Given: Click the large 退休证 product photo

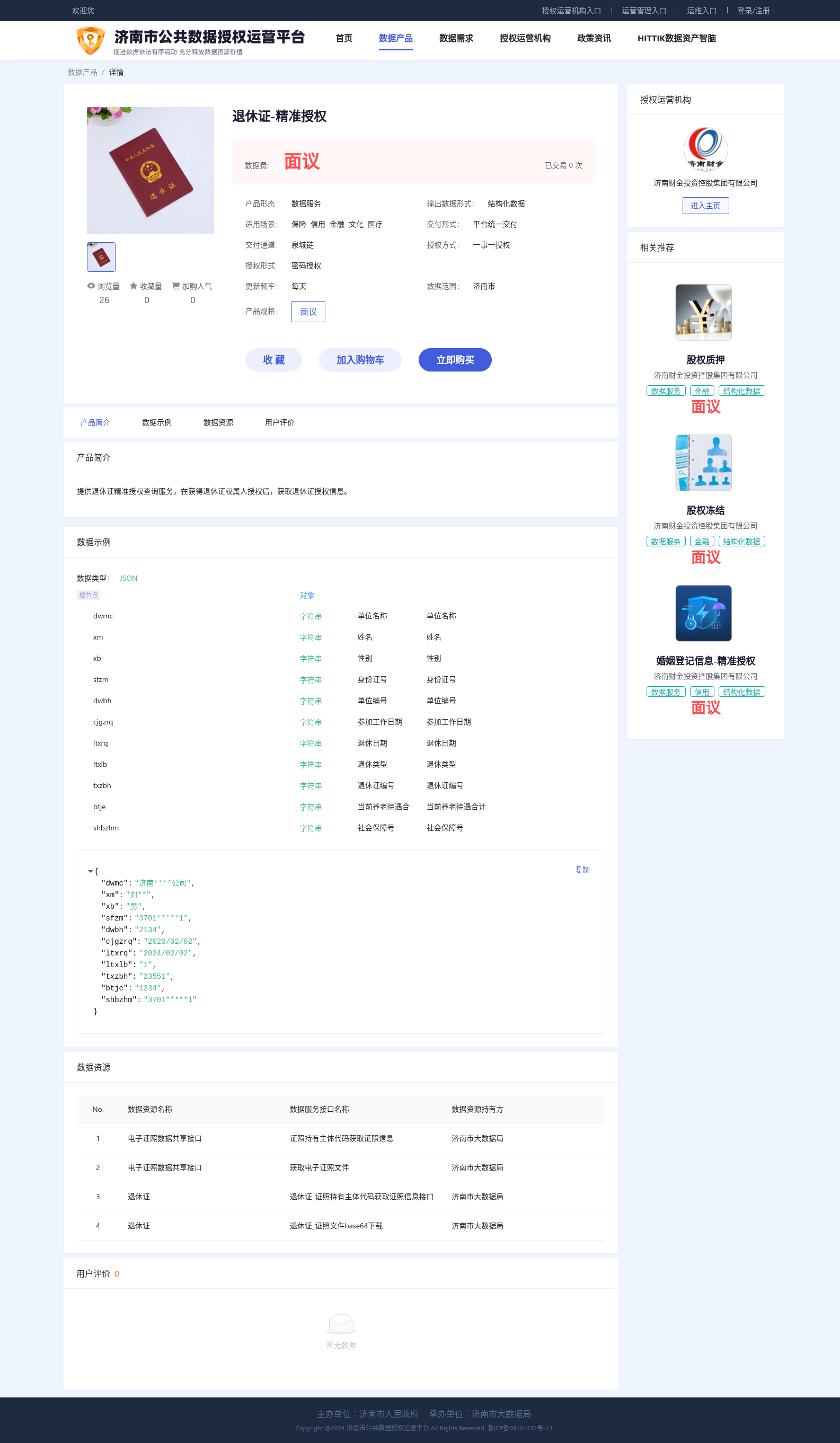Looking at the screenshot, I should tap(151, 171).
